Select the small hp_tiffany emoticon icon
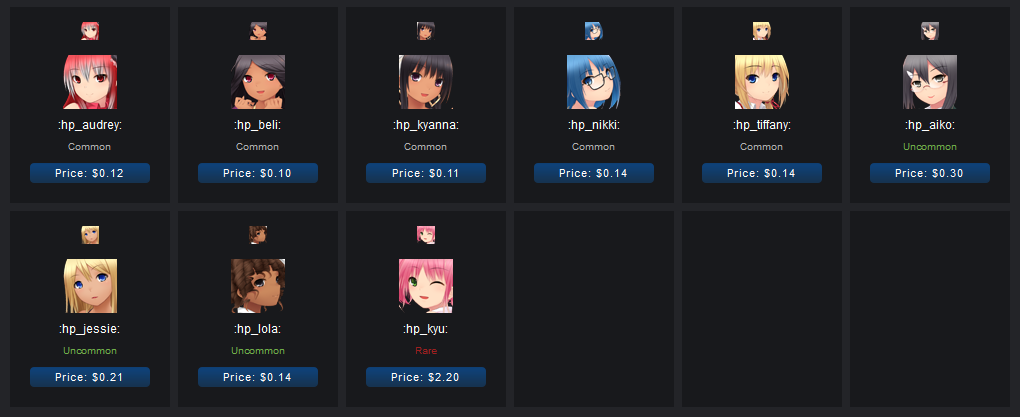 click(x=762, y=31)
